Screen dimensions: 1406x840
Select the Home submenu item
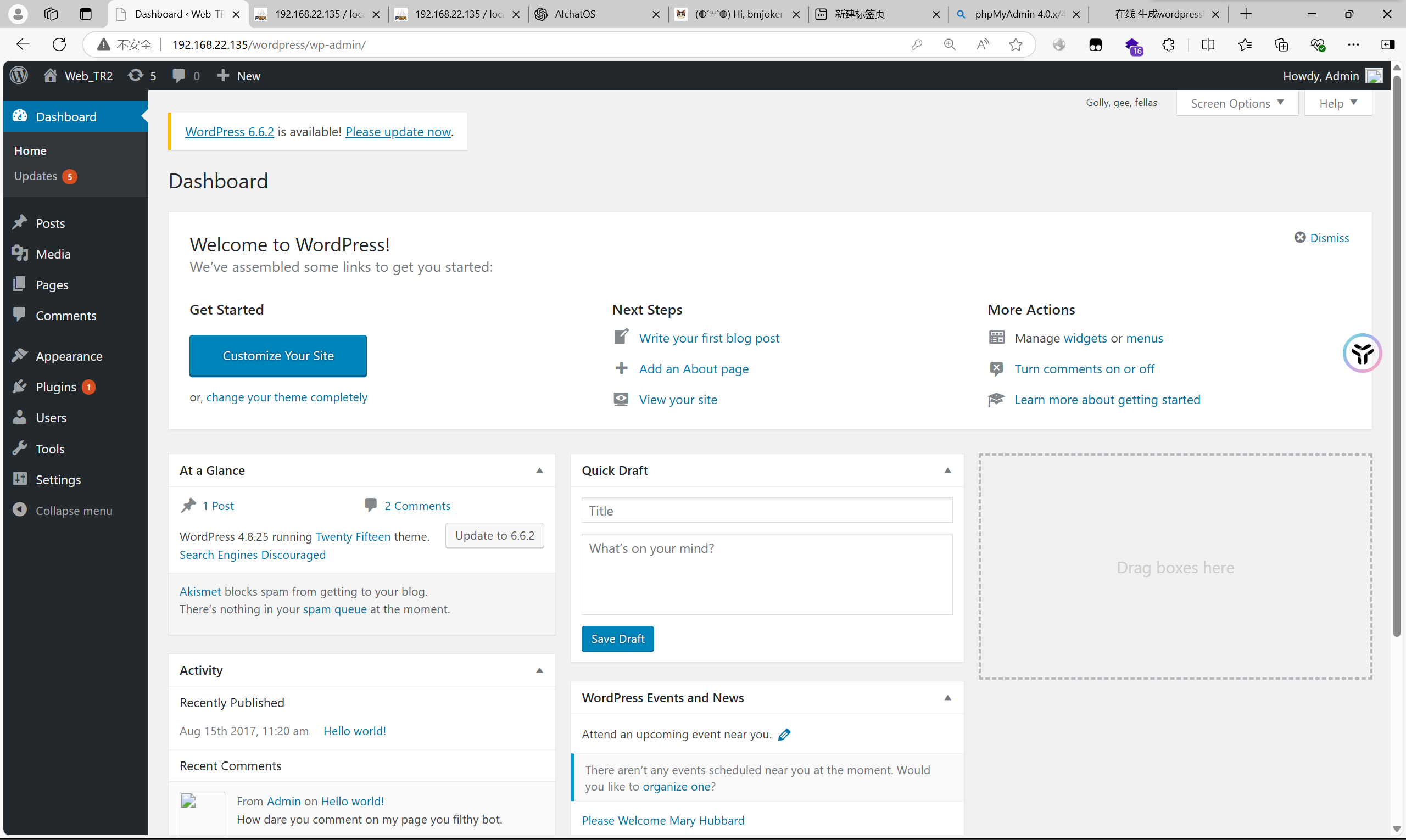coord(31,150)
